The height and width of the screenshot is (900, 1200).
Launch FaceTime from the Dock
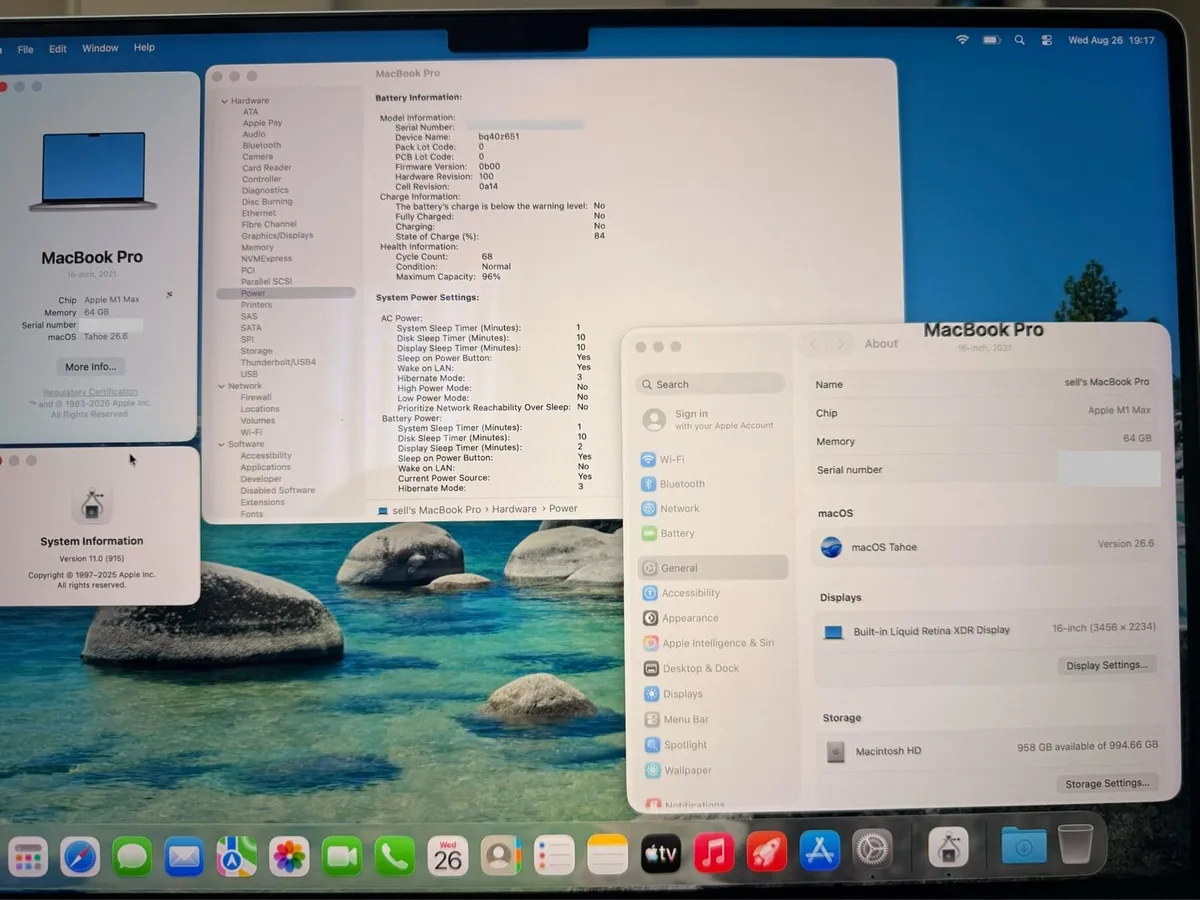click(342, 857)
